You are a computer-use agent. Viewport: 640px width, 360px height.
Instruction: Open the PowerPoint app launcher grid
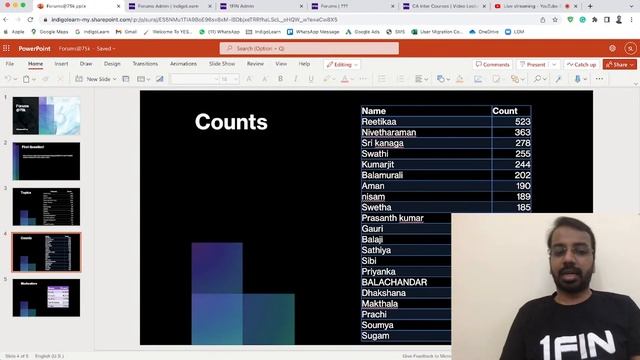click(7, 48)
